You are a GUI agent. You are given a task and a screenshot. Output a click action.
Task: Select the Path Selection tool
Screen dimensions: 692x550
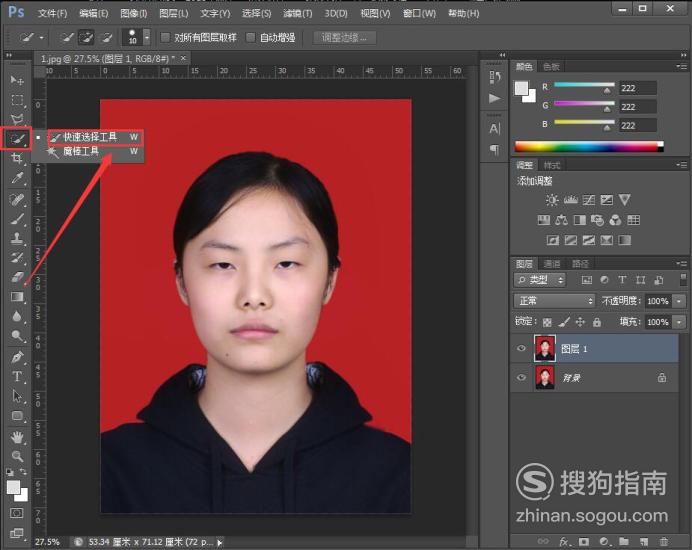click(x=17, y=396)
